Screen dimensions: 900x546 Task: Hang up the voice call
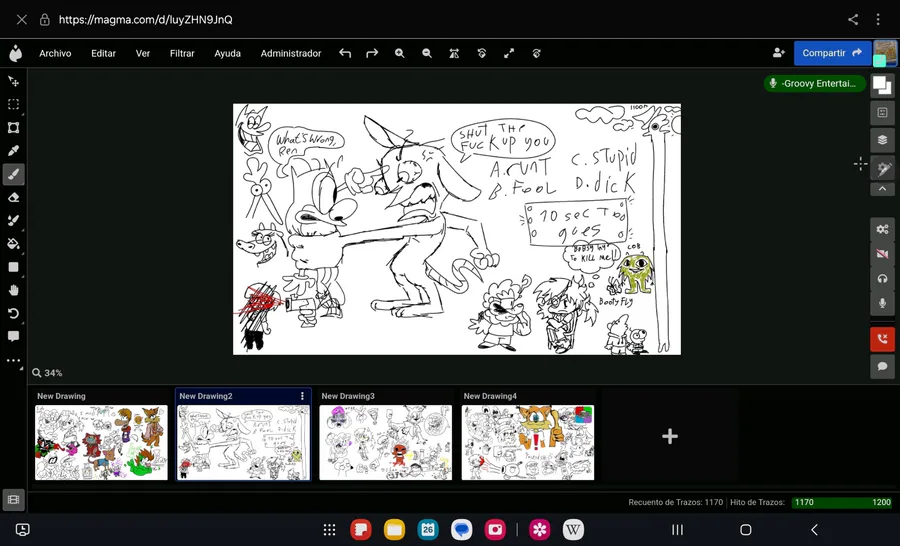(883, 339)
